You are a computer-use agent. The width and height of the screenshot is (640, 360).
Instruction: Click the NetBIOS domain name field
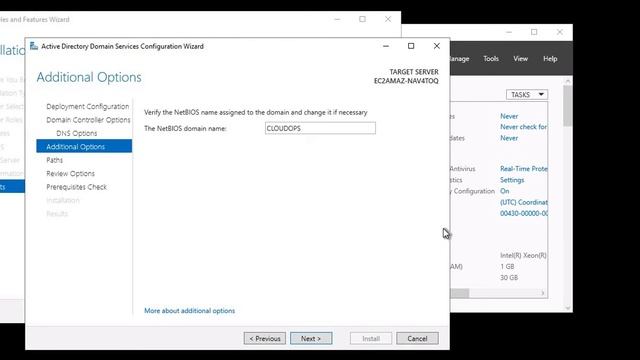tap(320, 128)
